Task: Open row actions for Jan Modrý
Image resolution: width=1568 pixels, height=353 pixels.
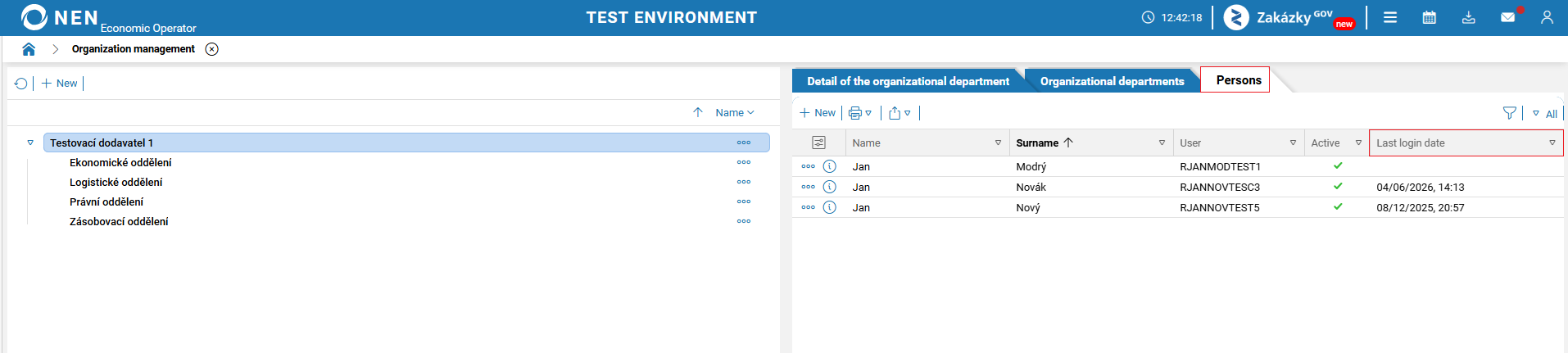Action: coord(809,166)
